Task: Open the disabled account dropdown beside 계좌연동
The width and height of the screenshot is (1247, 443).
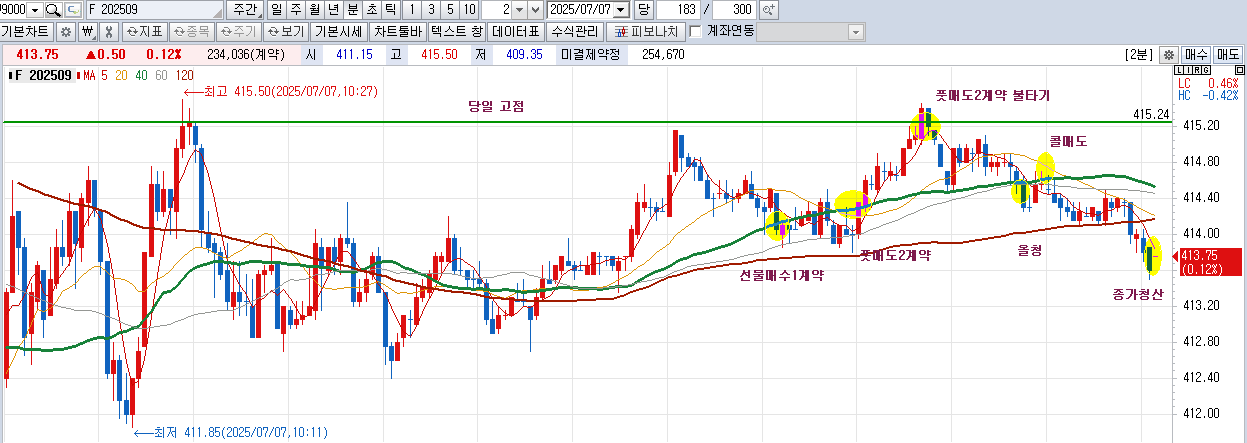Action: tap(855, 31)
